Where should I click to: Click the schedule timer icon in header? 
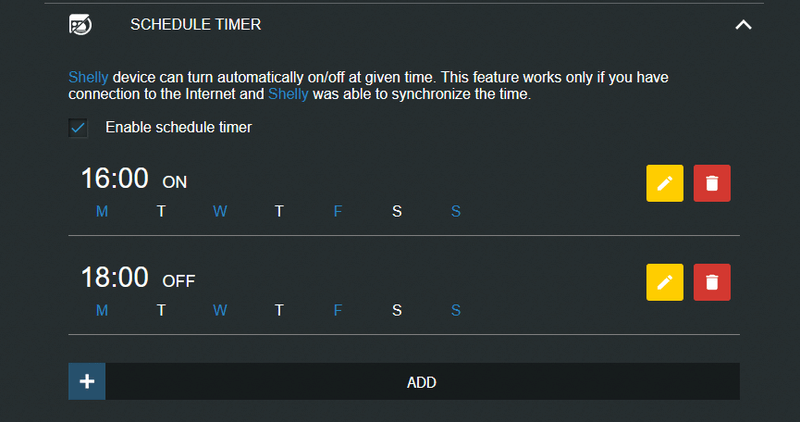pyautogui.click(x=82, y=25)
